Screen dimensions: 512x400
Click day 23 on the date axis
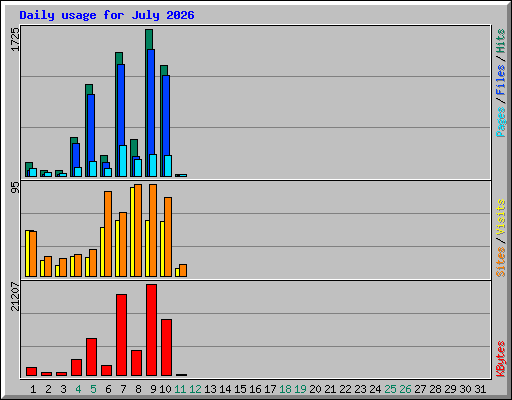click(x=360, y=389)
